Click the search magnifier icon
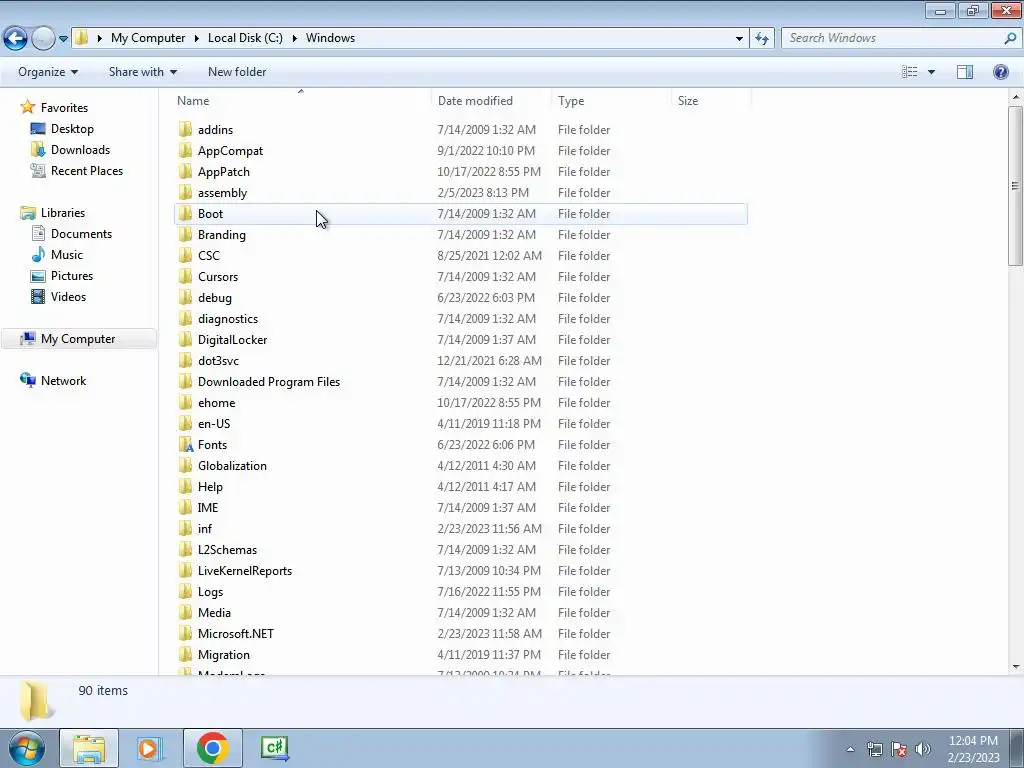 click(x=1010, y=38)
